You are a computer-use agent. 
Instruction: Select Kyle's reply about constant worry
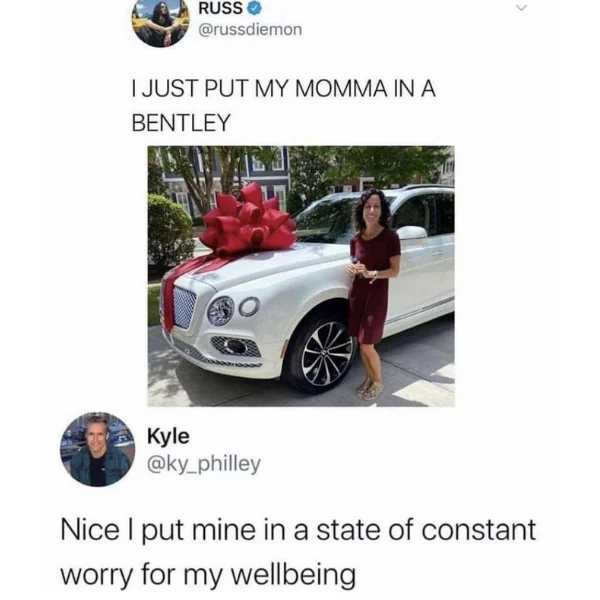(x=298, y=552)
